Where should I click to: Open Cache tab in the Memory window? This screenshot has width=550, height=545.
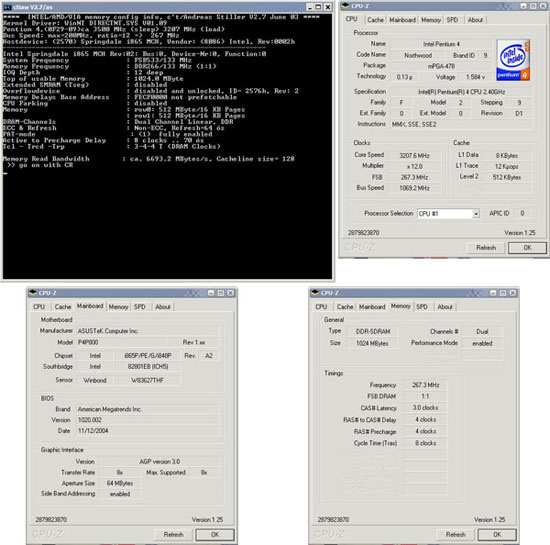(345, 307)
